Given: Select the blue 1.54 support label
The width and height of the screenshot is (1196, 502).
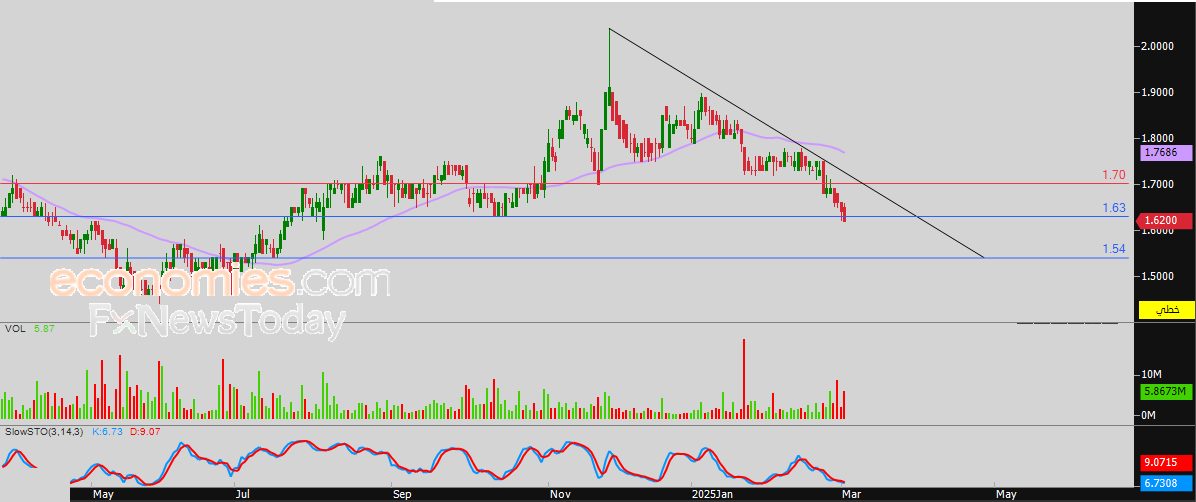Looking at the screenshot, I should click(1114, 249).
